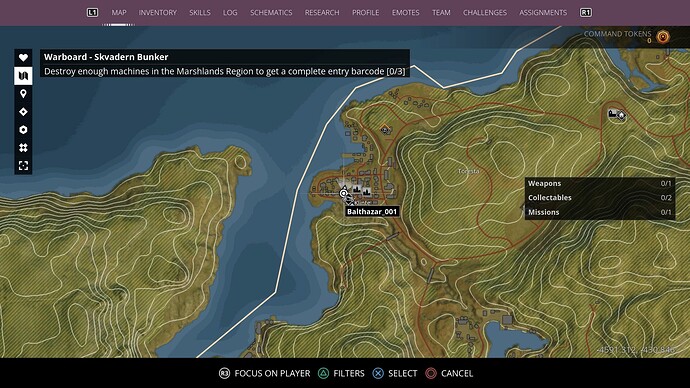Select the four-squares filter icon
Viewport: 690px width, 388px height.
click(23, 148)
